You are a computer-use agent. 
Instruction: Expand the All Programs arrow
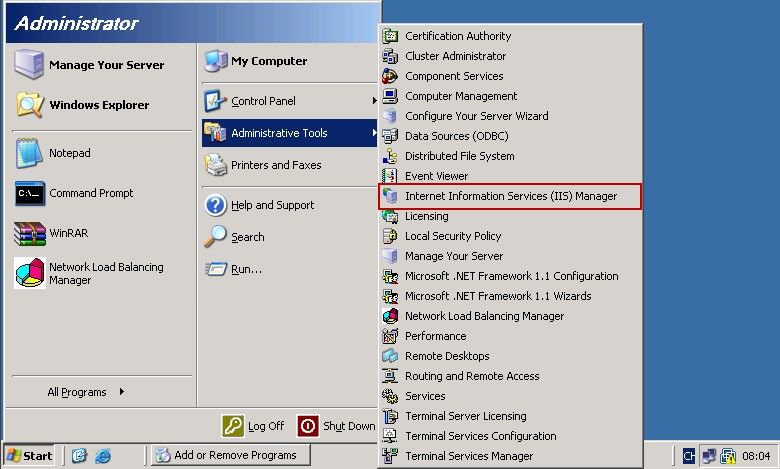click(122, 391)
